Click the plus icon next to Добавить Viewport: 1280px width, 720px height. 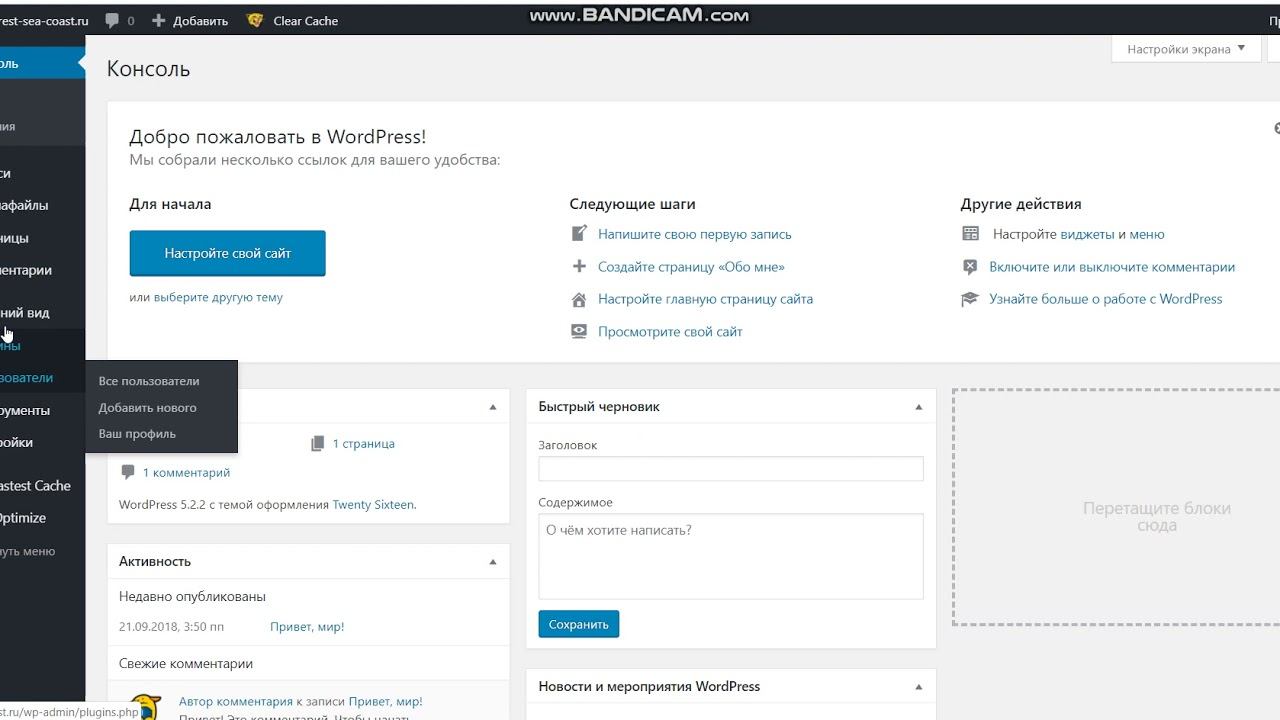[x=158, y=20]
